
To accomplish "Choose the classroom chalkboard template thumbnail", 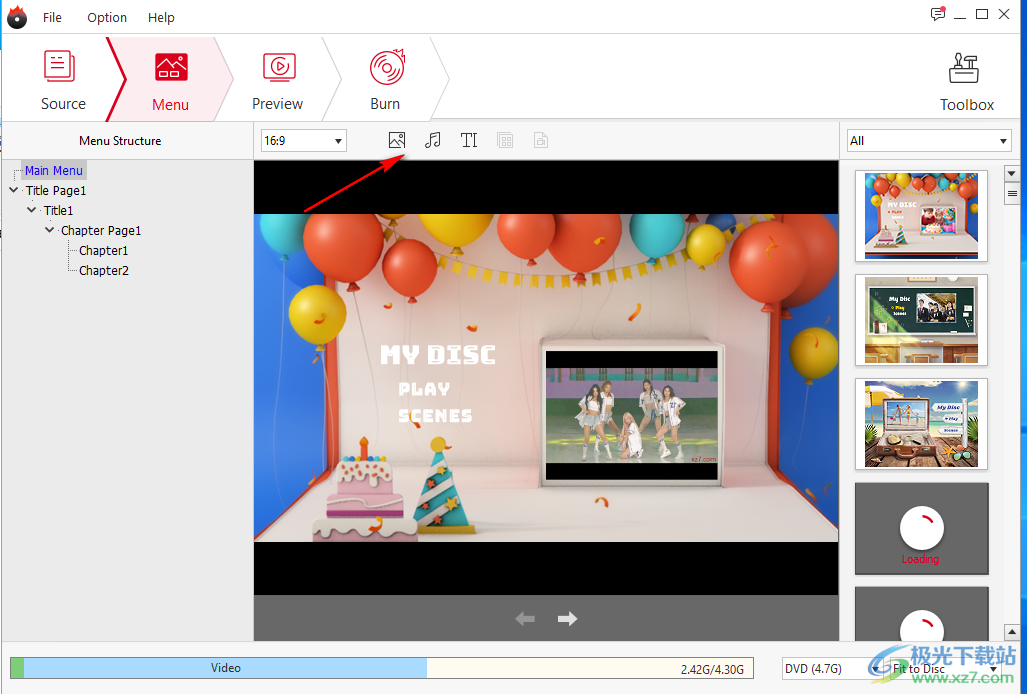I will click(921, 320).
